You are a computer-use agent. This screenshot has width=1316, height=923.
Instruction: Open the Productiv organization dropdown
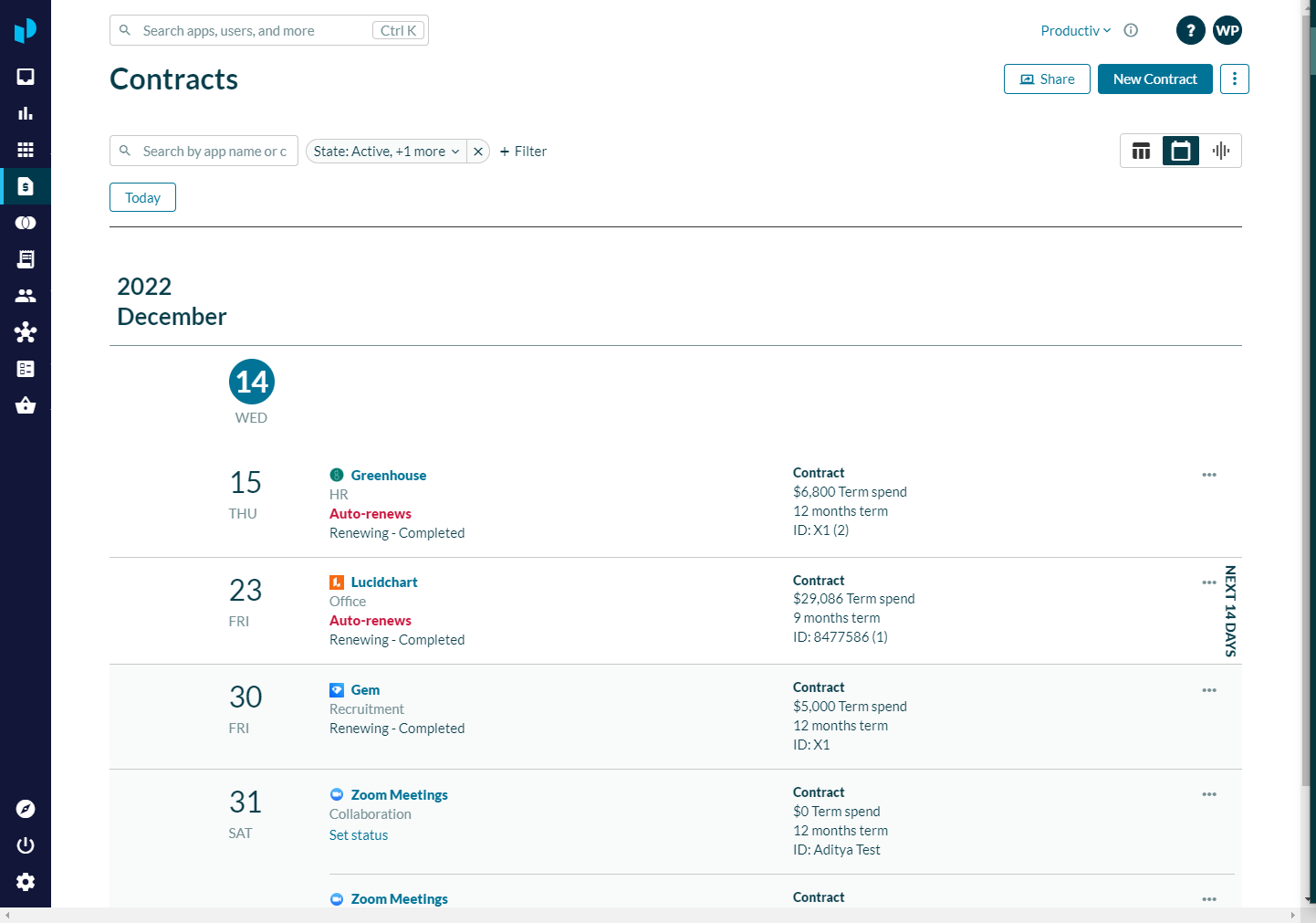click(1075, 31)
